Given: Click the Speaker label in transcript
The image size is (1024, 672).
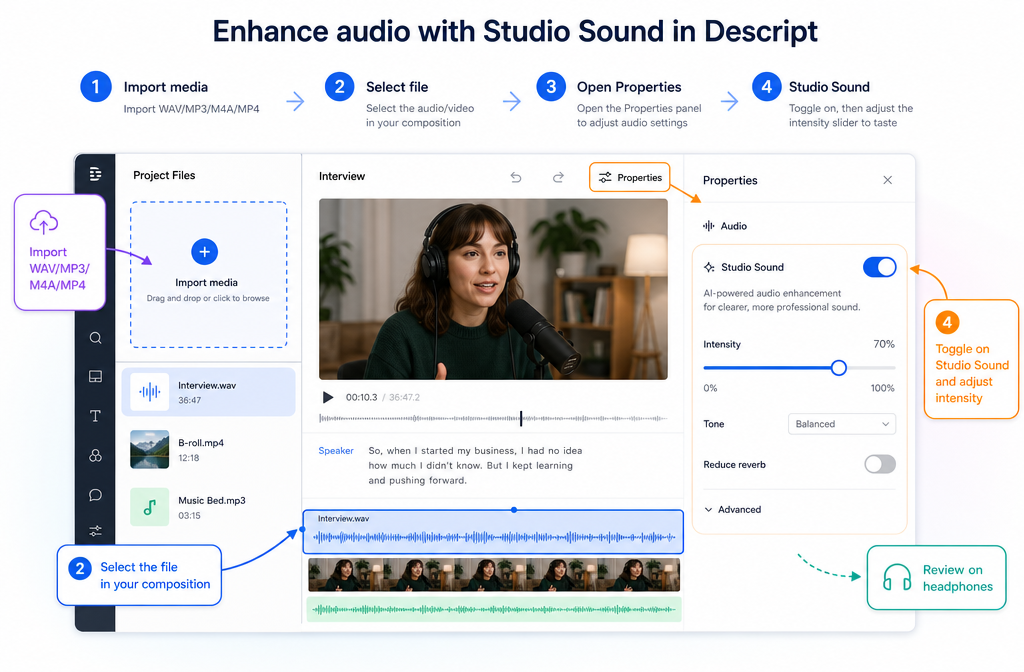Looking at the screenshot, I should 336,451.
